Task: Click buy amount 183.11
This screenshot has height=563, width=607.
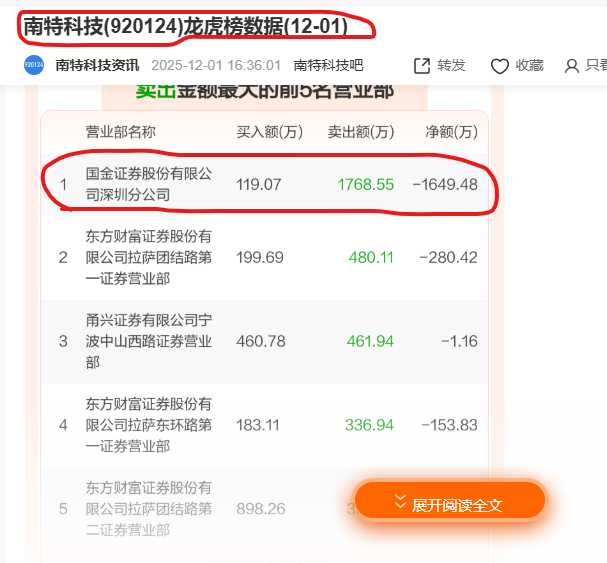Action: click(258, 425)
